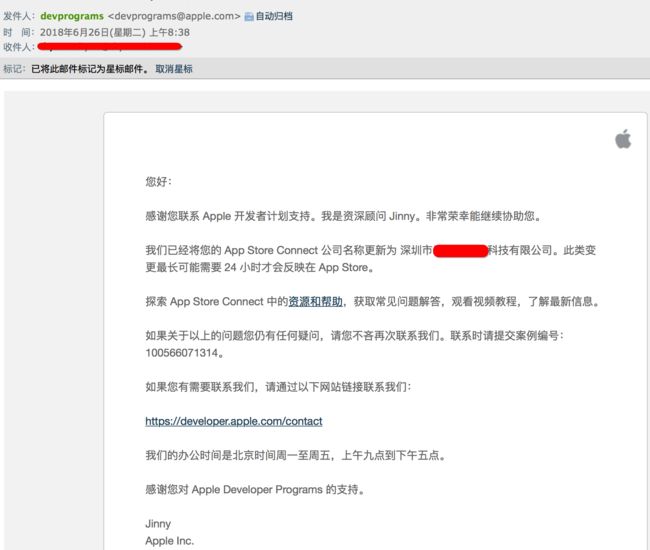Click the line mentioning 资深顾问 Jinny
Screen dimensions: 650x550
[x=343, y=216]
